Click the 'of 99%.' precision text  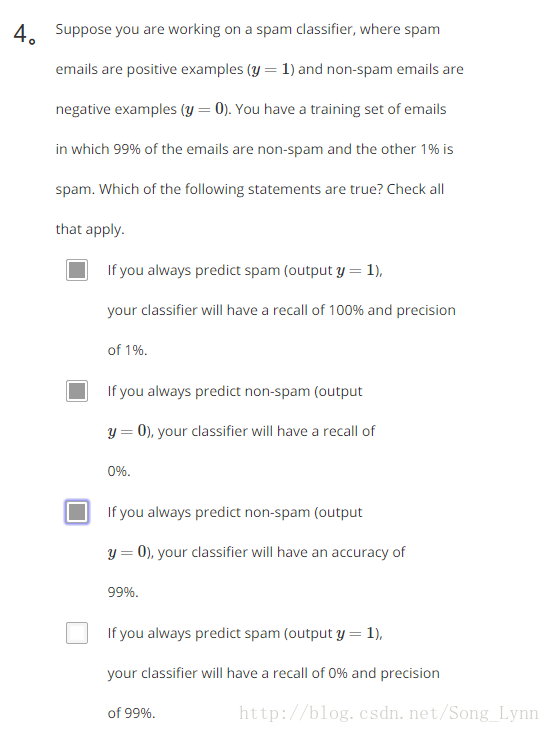(131, 713)
